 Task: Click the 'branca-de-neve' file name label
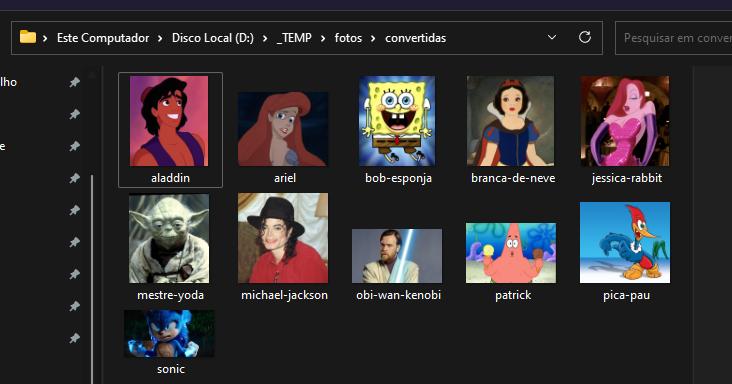pyautogui.click(x=513, y=178)
